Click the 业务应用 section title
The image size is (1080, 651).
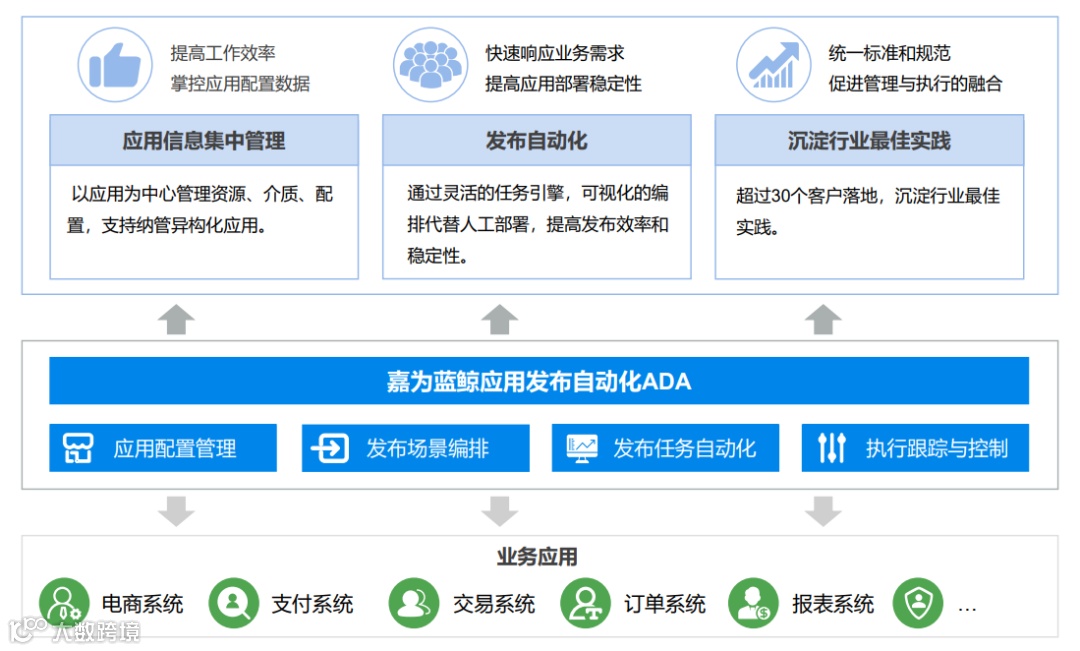[x=537, y=556]
